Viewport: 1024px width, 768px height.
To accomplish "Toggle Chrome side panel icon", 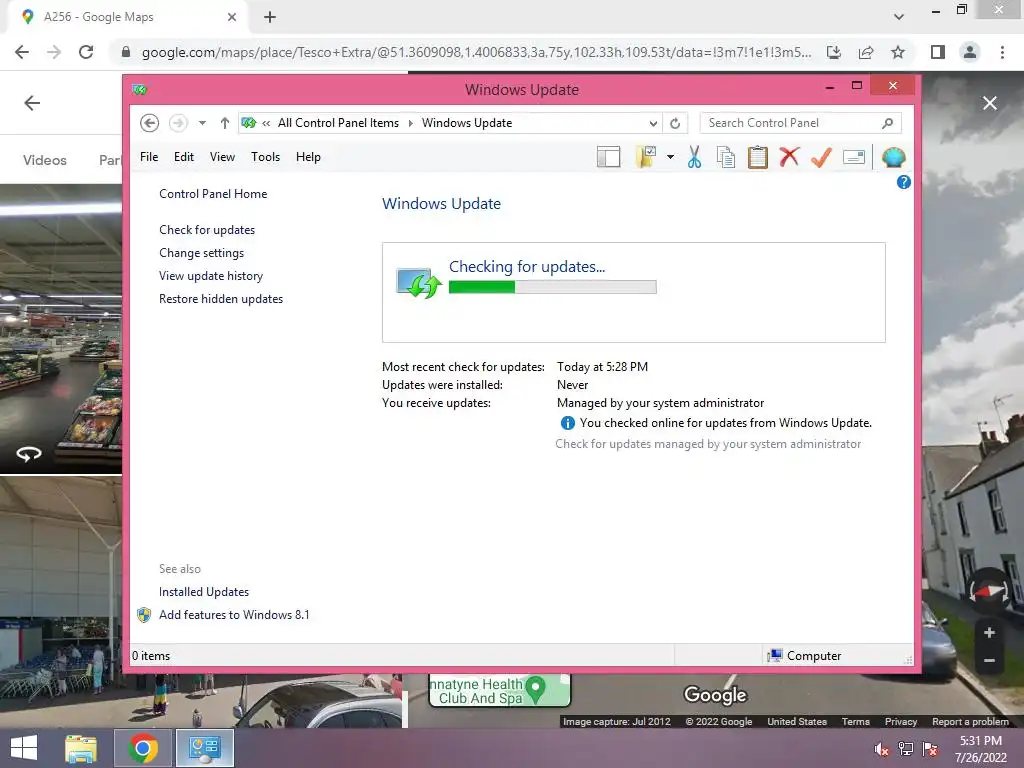I will (938, 52).
